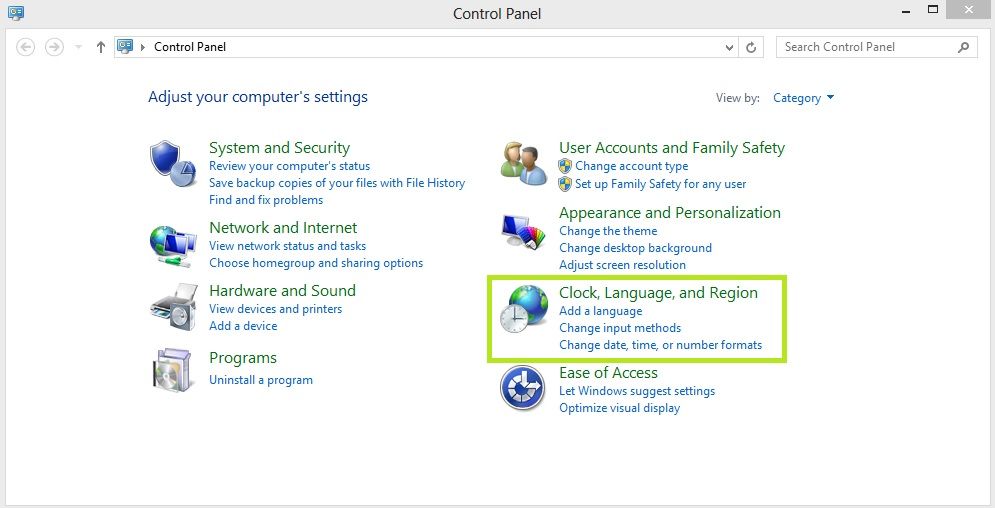
Task: Click Set up Family Safety for any user
Action: [661, 184]
